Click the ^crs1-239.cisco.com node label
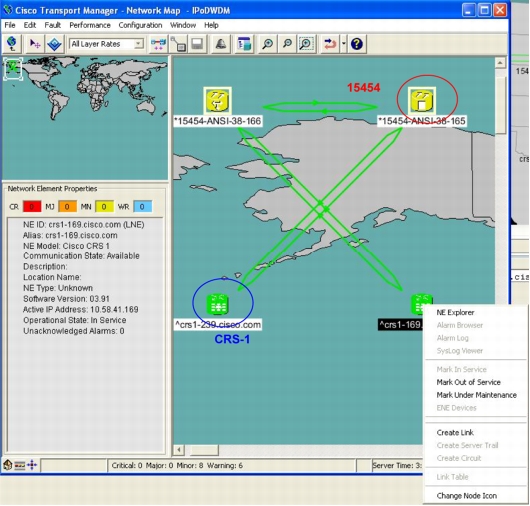The height and width of the screenshot is (506, 530). pos(218,325)
